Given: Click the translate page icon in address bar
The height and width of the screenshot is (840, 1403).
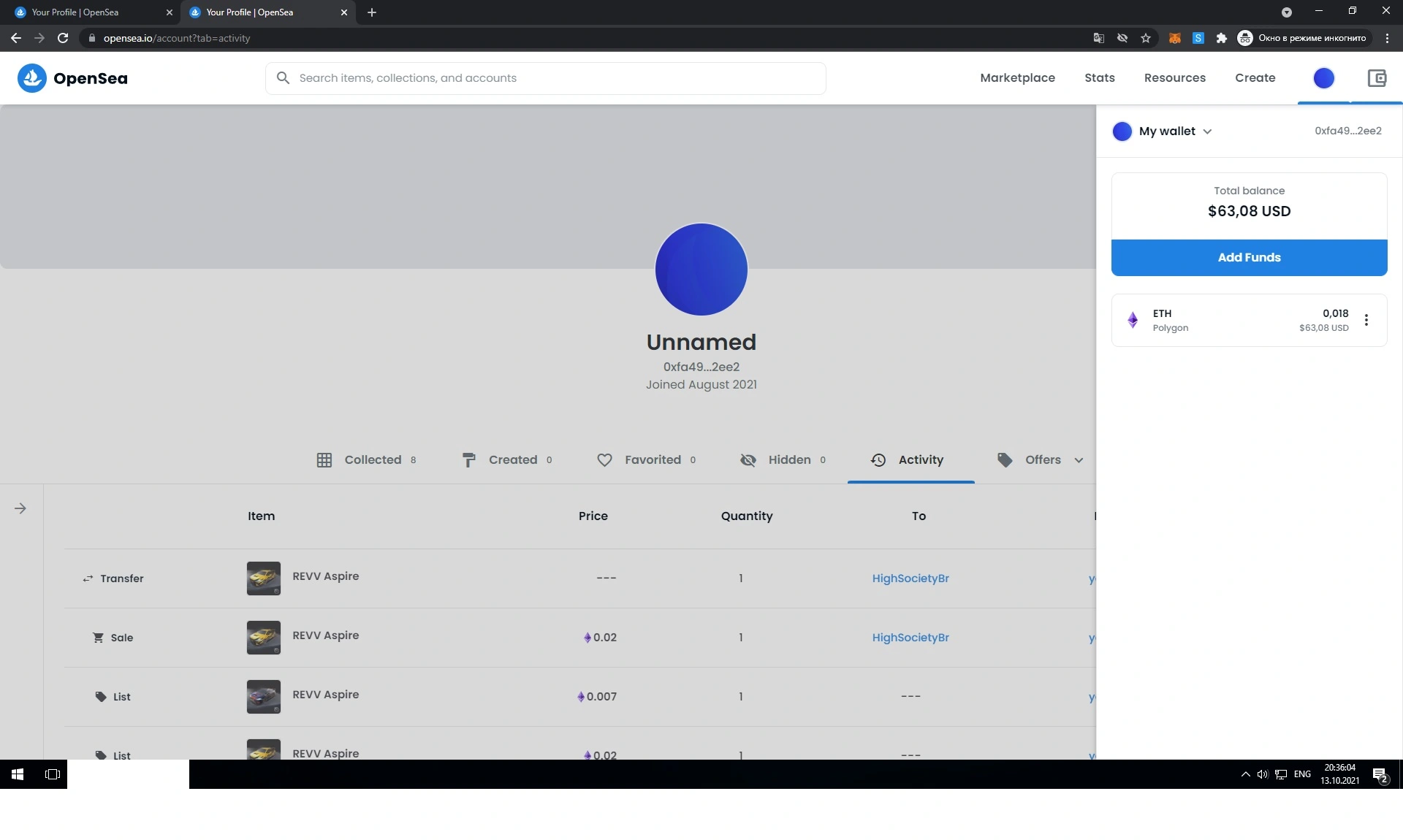Looking at the screenshot, I should (1098, 38).
